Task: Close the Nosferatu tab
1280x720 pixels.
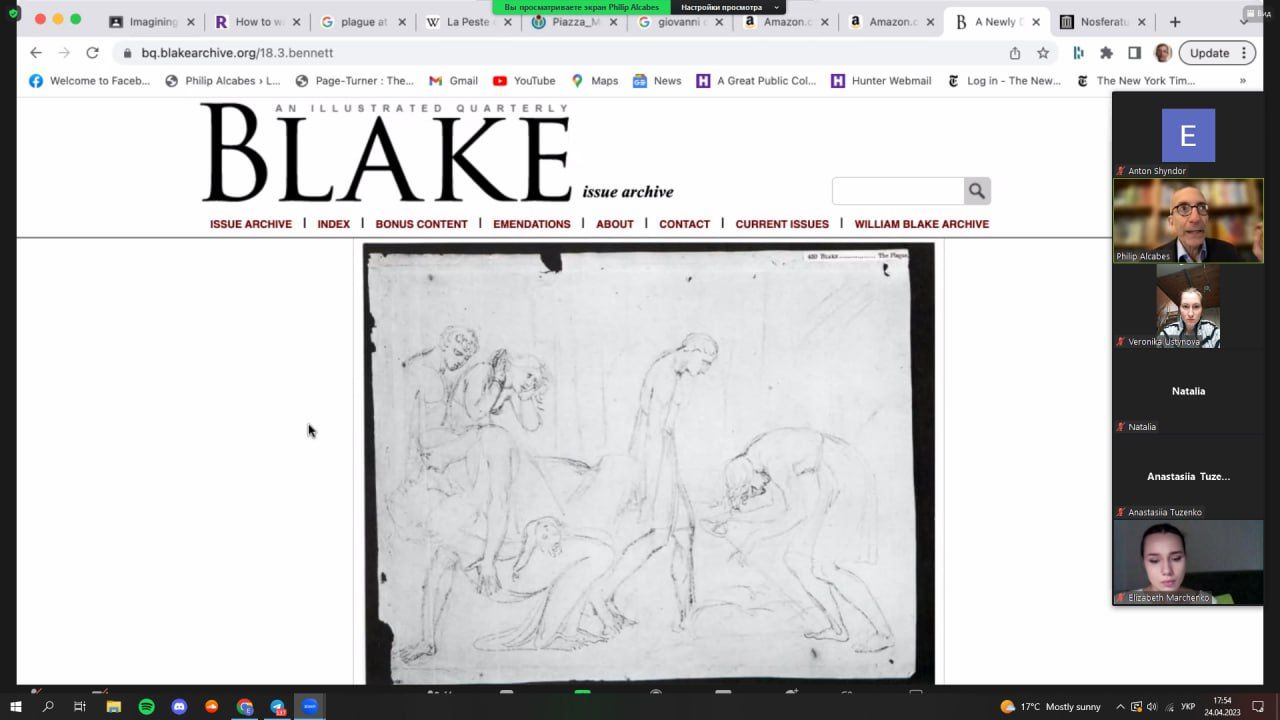Action: point(1142,22)
